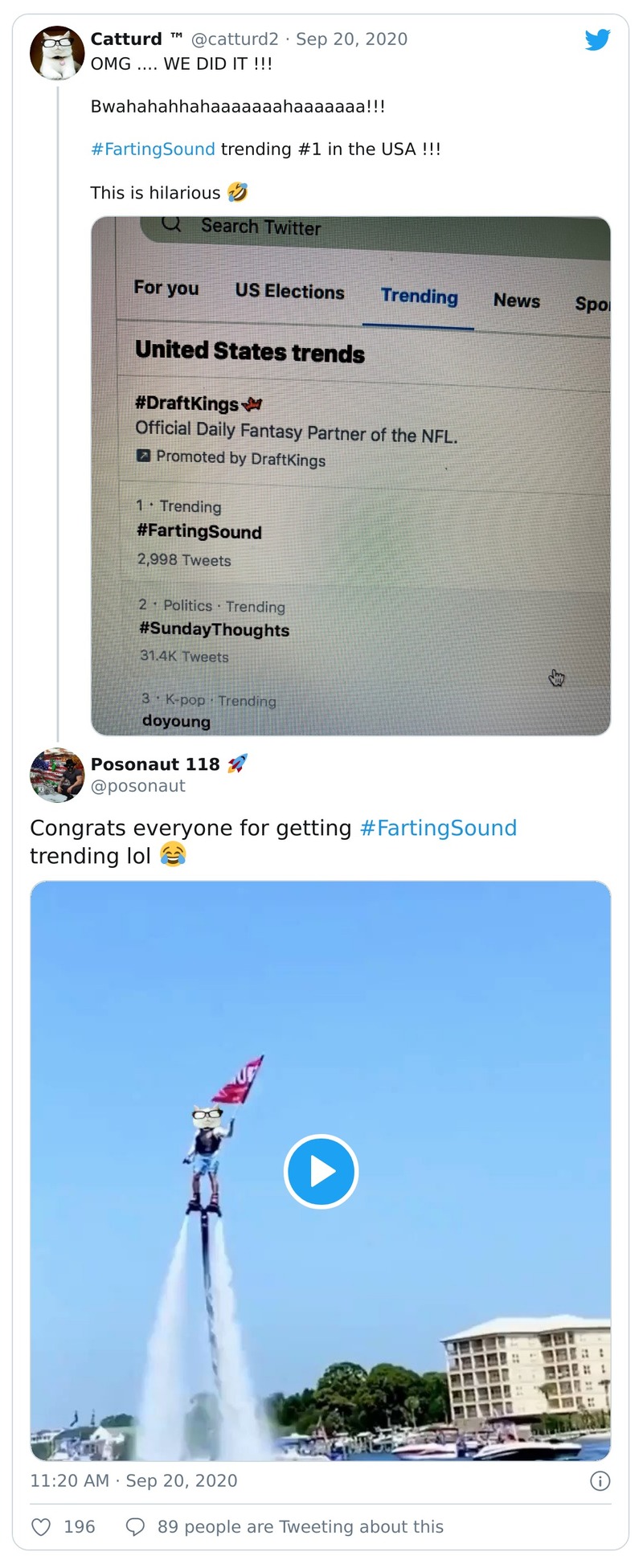Switch to the For you tab

166,288
